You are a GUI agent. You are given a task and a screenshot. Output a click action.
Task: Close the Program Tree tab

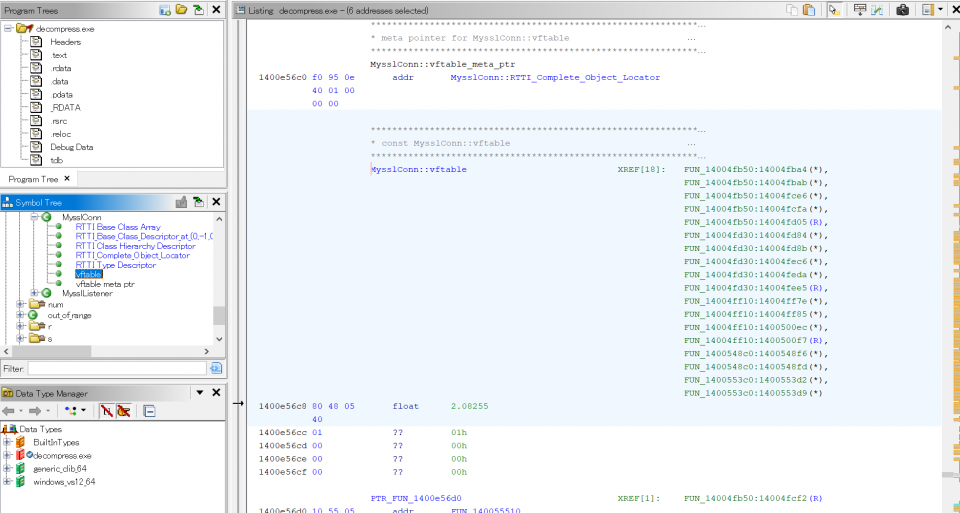coord(67,179)
